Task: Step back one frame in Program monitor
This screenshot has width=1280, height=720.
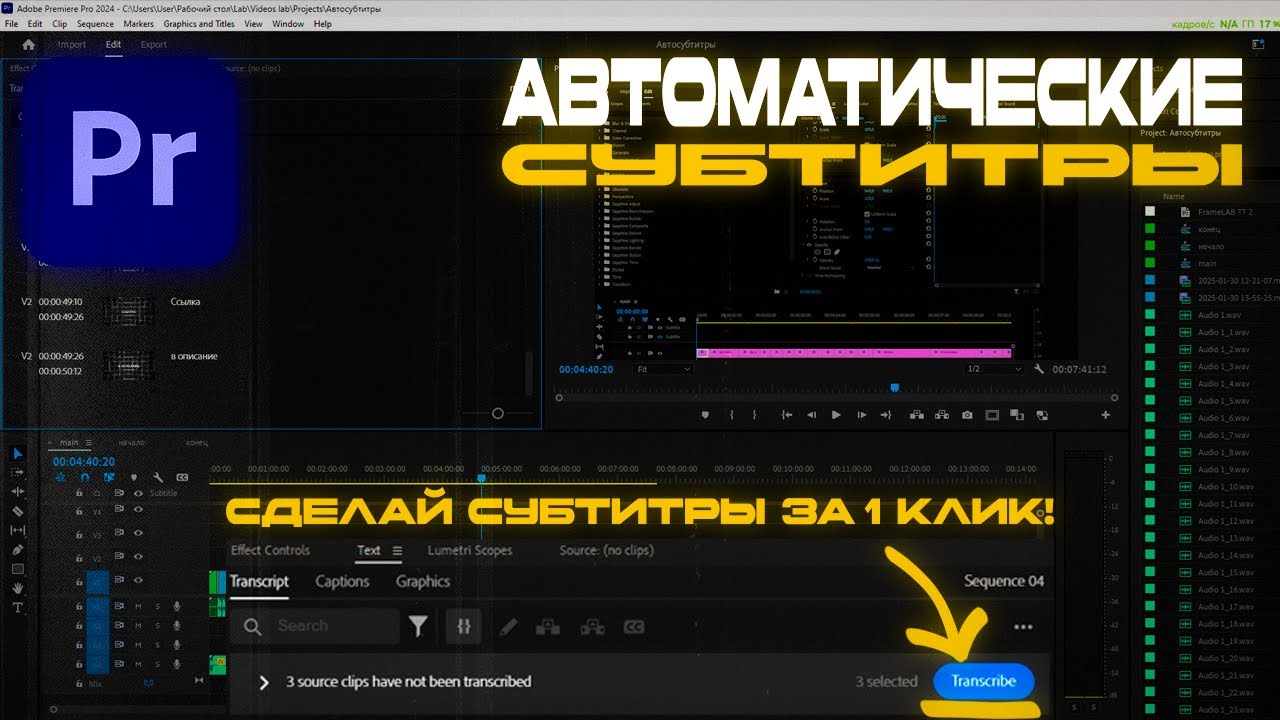Action: [811, 415]
